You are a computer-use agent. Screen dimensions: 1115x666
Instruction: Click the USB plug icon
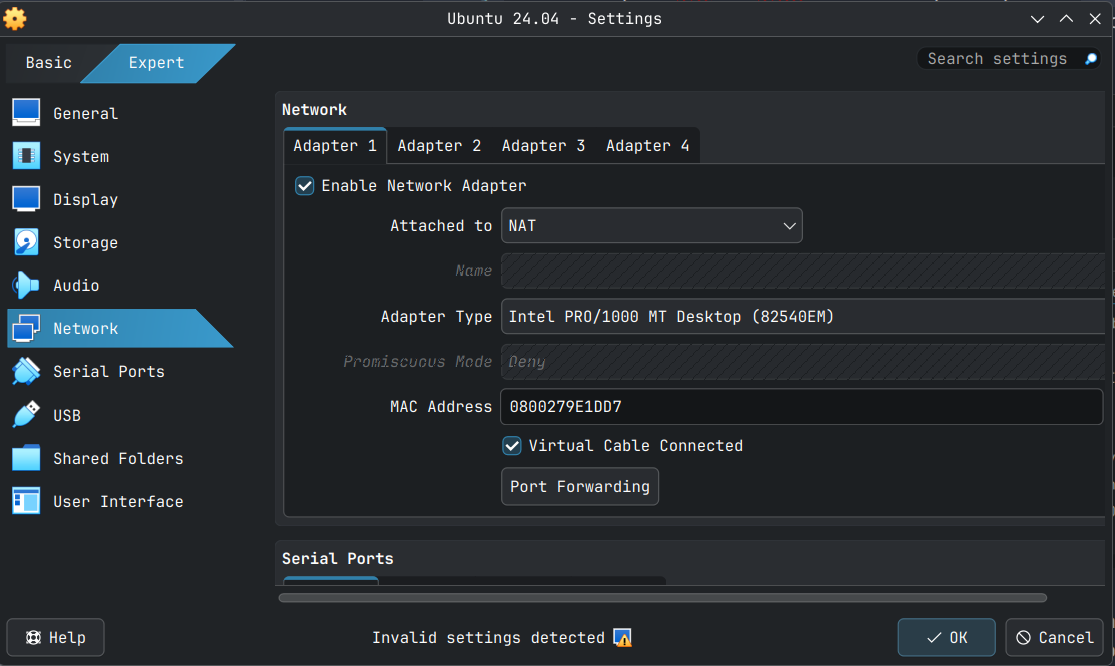pyautogui.click(x=26, y=415)
